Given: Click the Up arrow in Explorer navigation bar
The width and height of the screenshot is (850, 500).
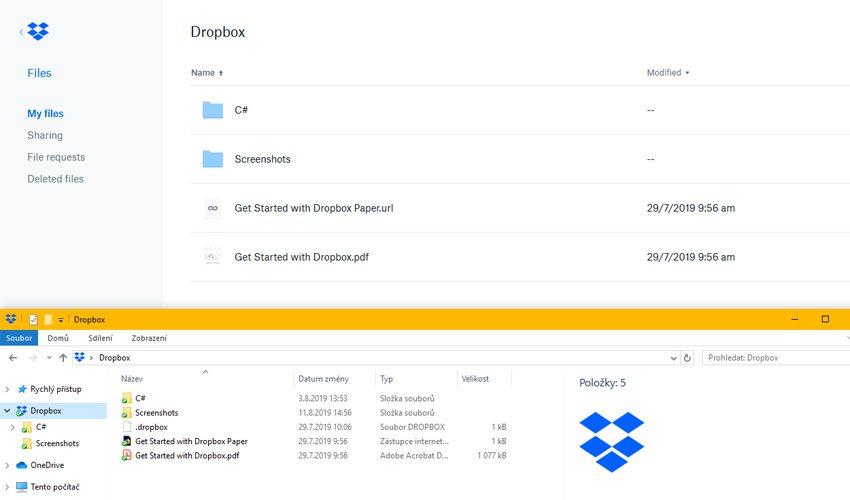Looking at the screenshot, I should (63, 357).
